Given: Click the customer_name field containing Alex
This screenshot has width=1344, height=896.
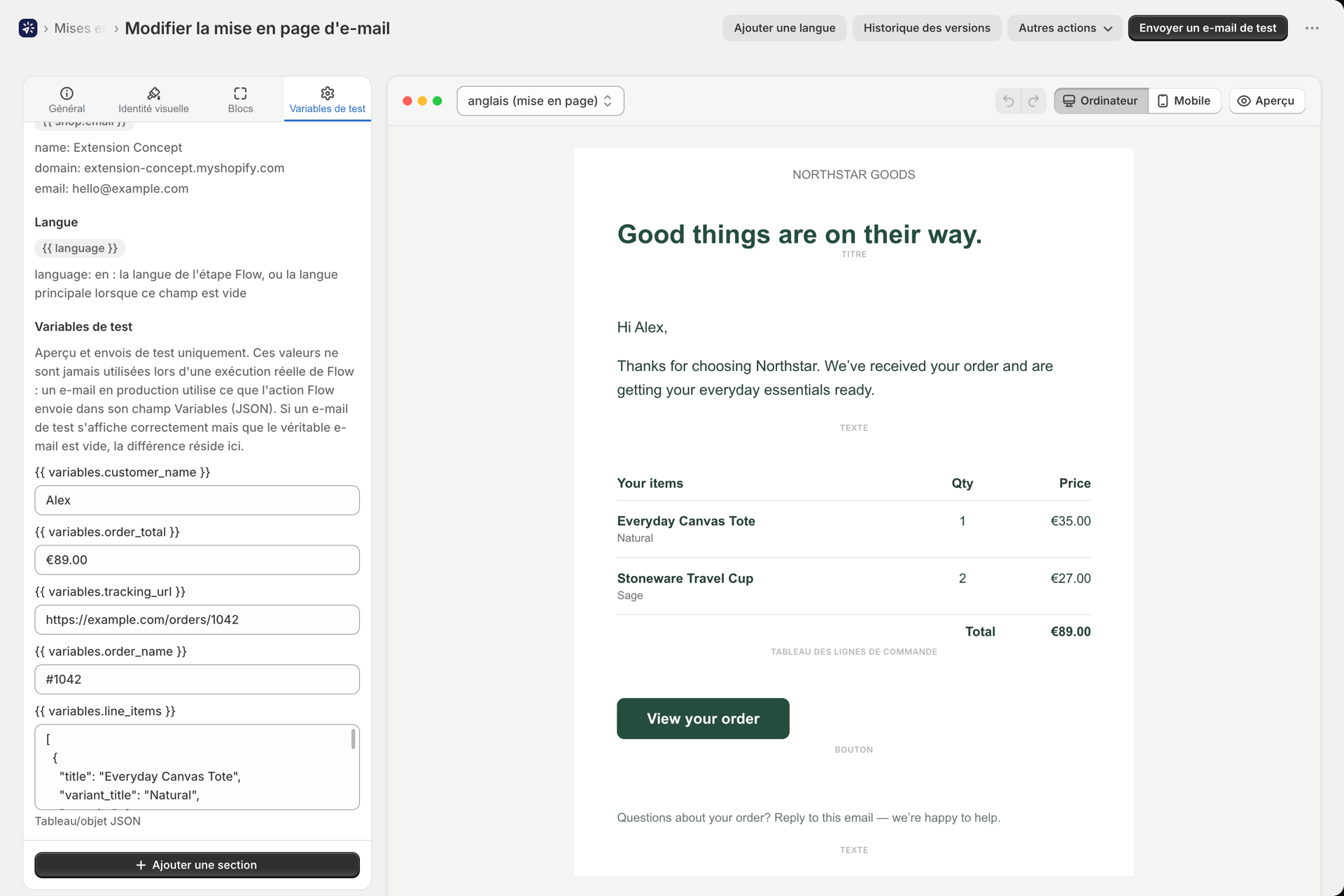Looking at the screenshot, I should coord(197,500).
